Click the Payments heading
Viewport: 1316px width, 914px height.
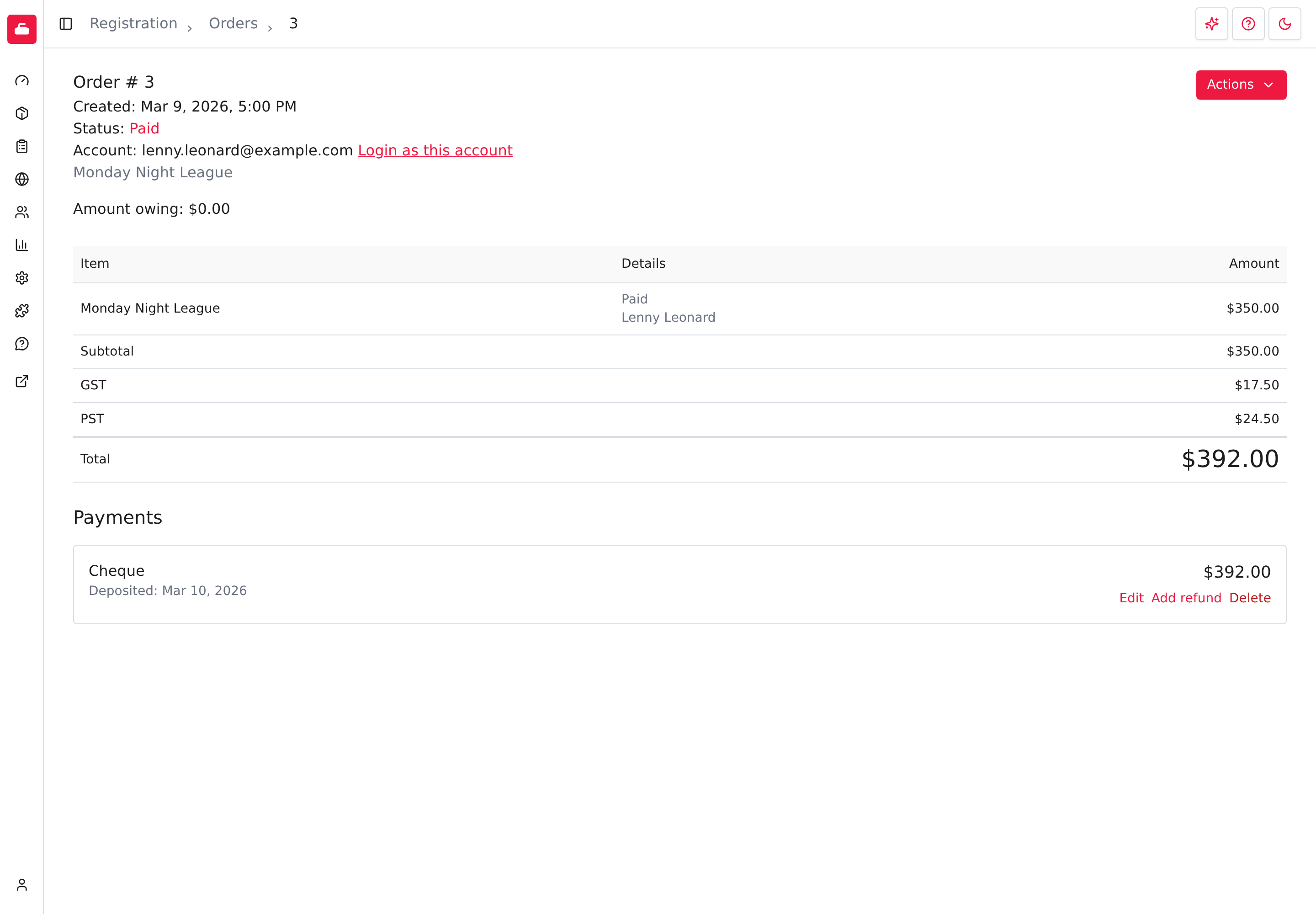pos(118,518)
